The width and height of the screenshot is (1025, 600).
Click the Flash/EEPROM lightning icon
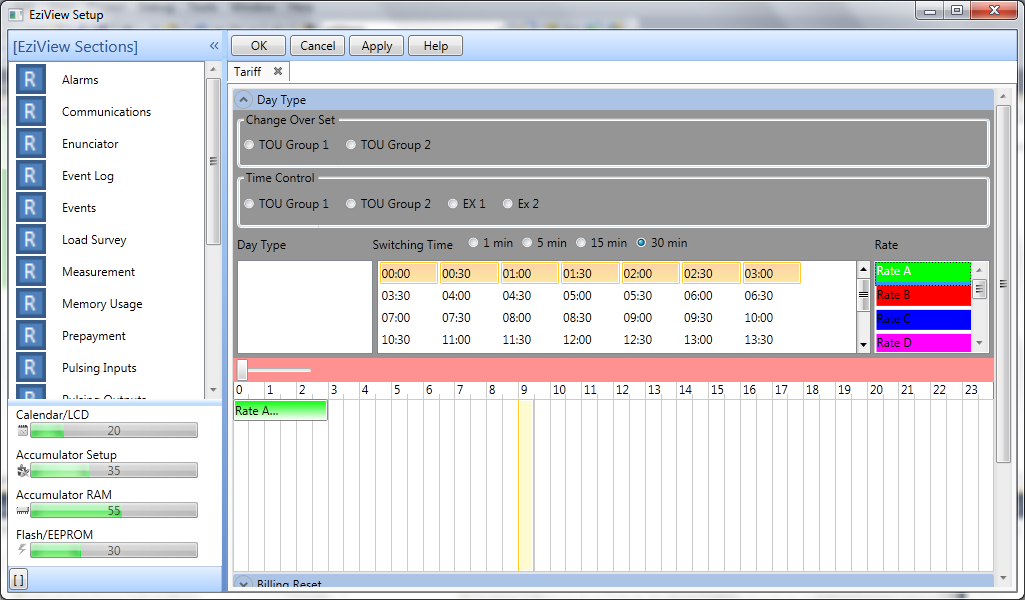click(x=22, y=550)
